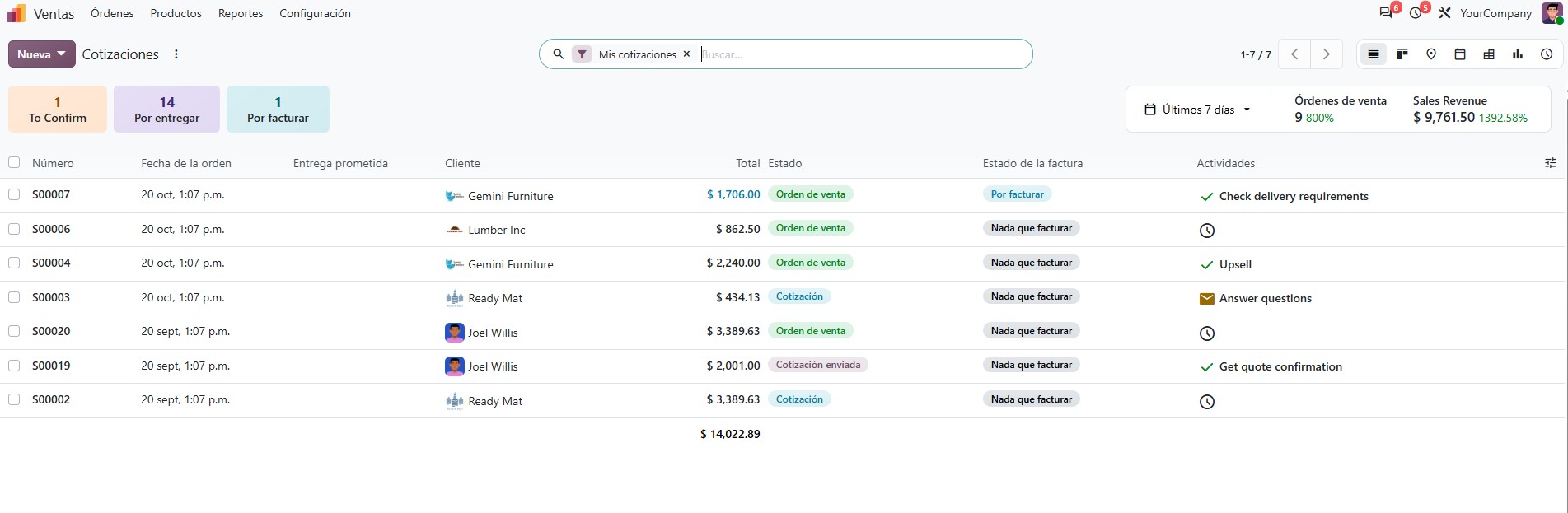1568x513 pixels.
Task: Go to previous page of records
Action: (x=1294, y=54)
